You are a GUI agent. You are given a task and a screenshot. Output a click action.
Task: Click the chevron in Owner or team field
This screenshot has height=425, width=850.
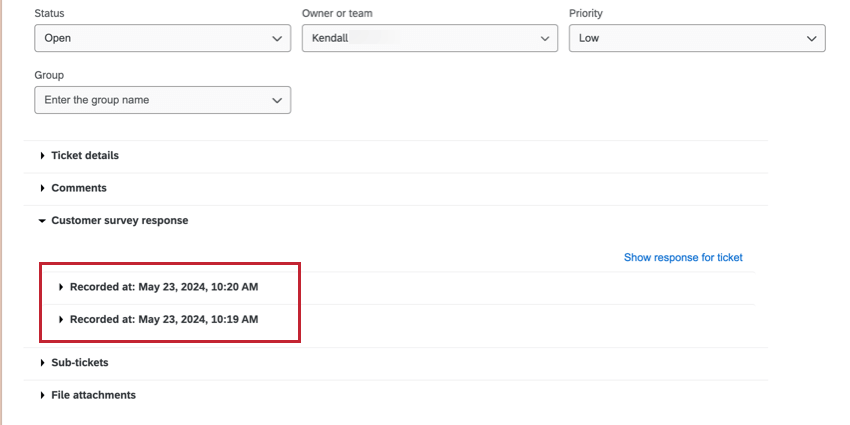(x=544, y=39)
